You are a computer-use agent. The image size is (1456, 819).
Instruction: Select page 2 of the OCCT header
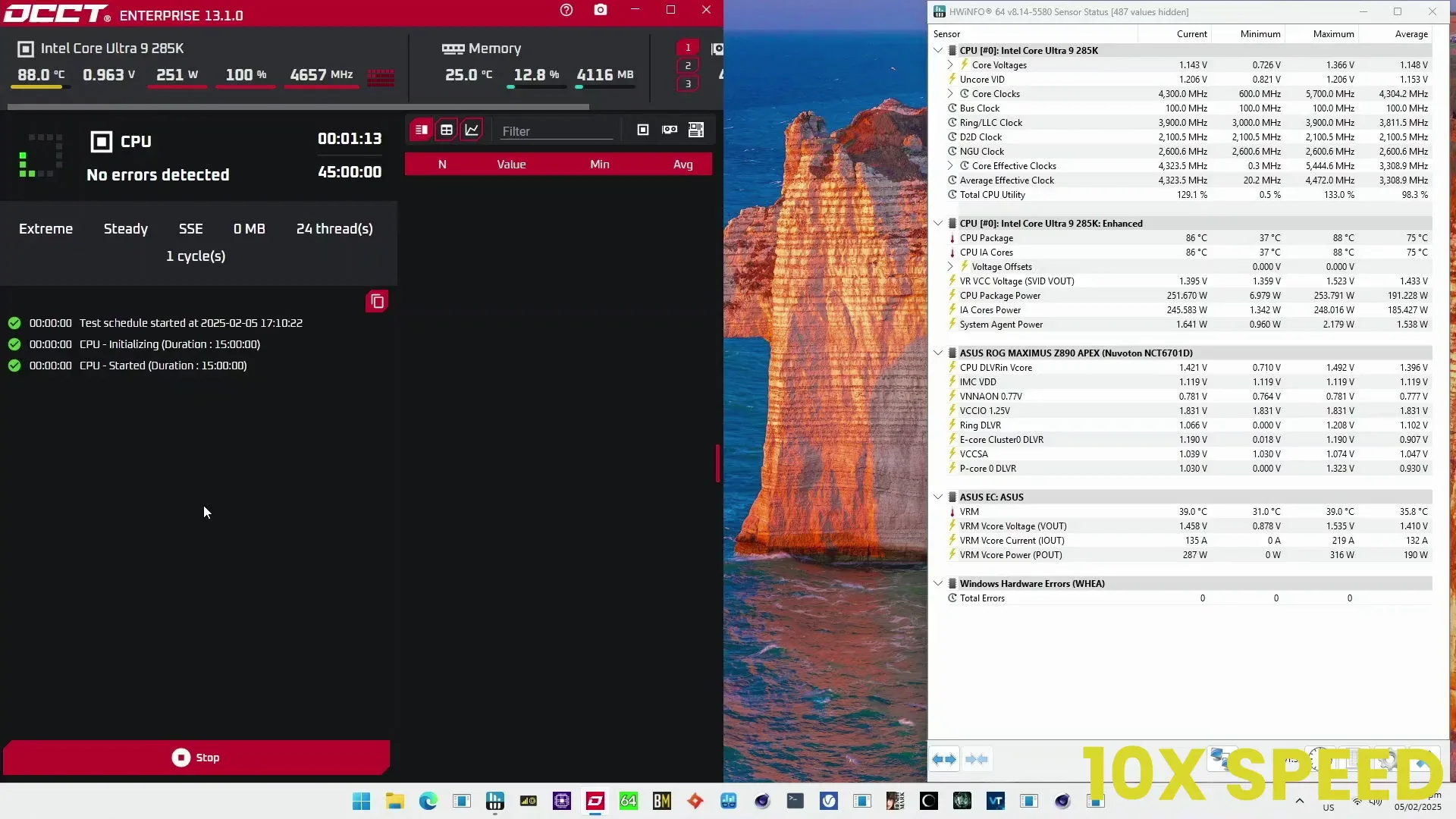coord(688,66)
